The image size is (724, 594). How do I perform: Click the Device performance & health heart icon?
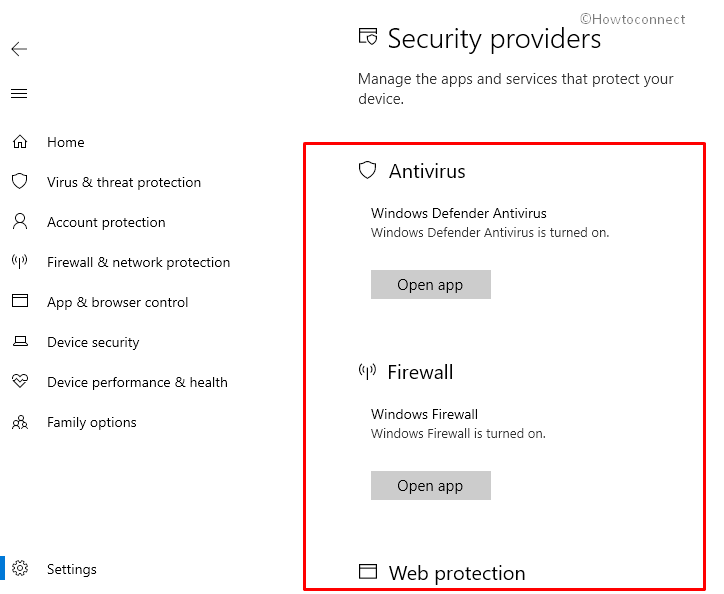(x=19, y=382)
